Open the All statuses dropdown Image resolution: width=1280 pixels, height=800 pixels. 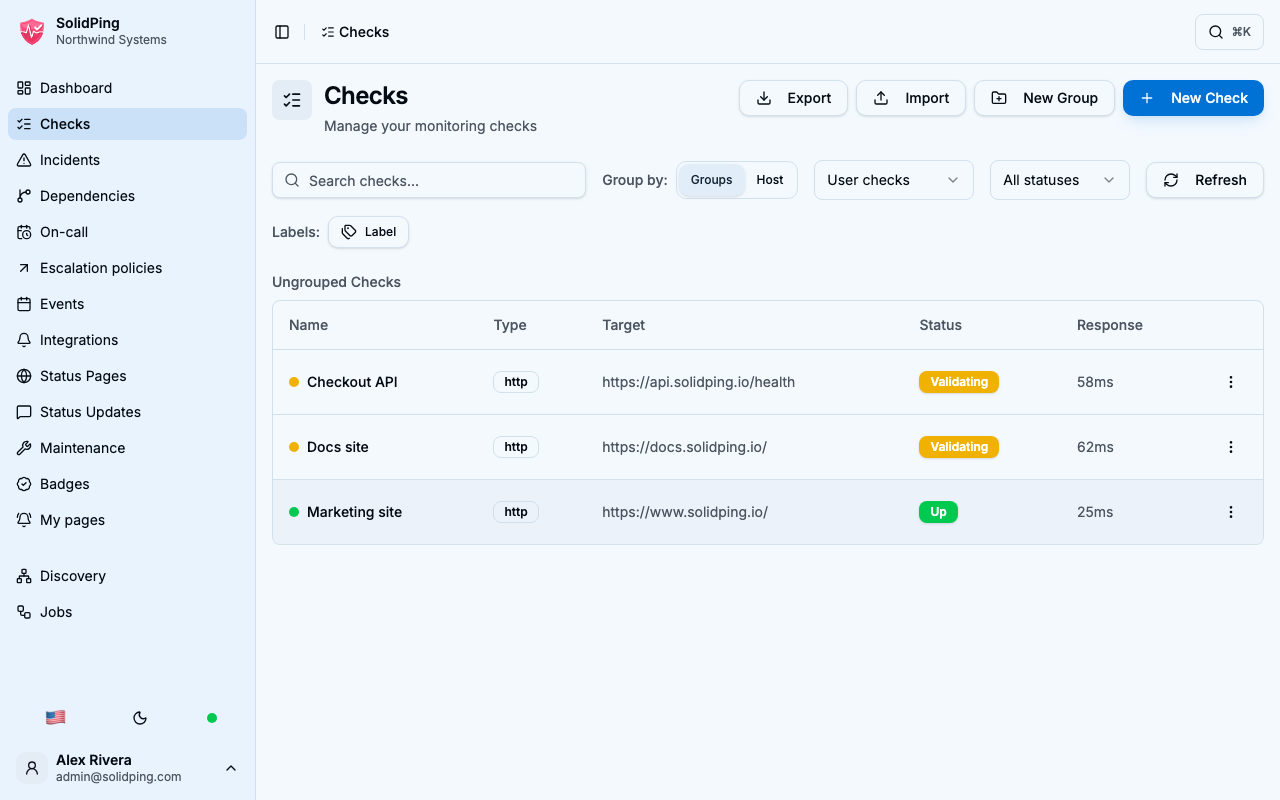point(1060,180)
